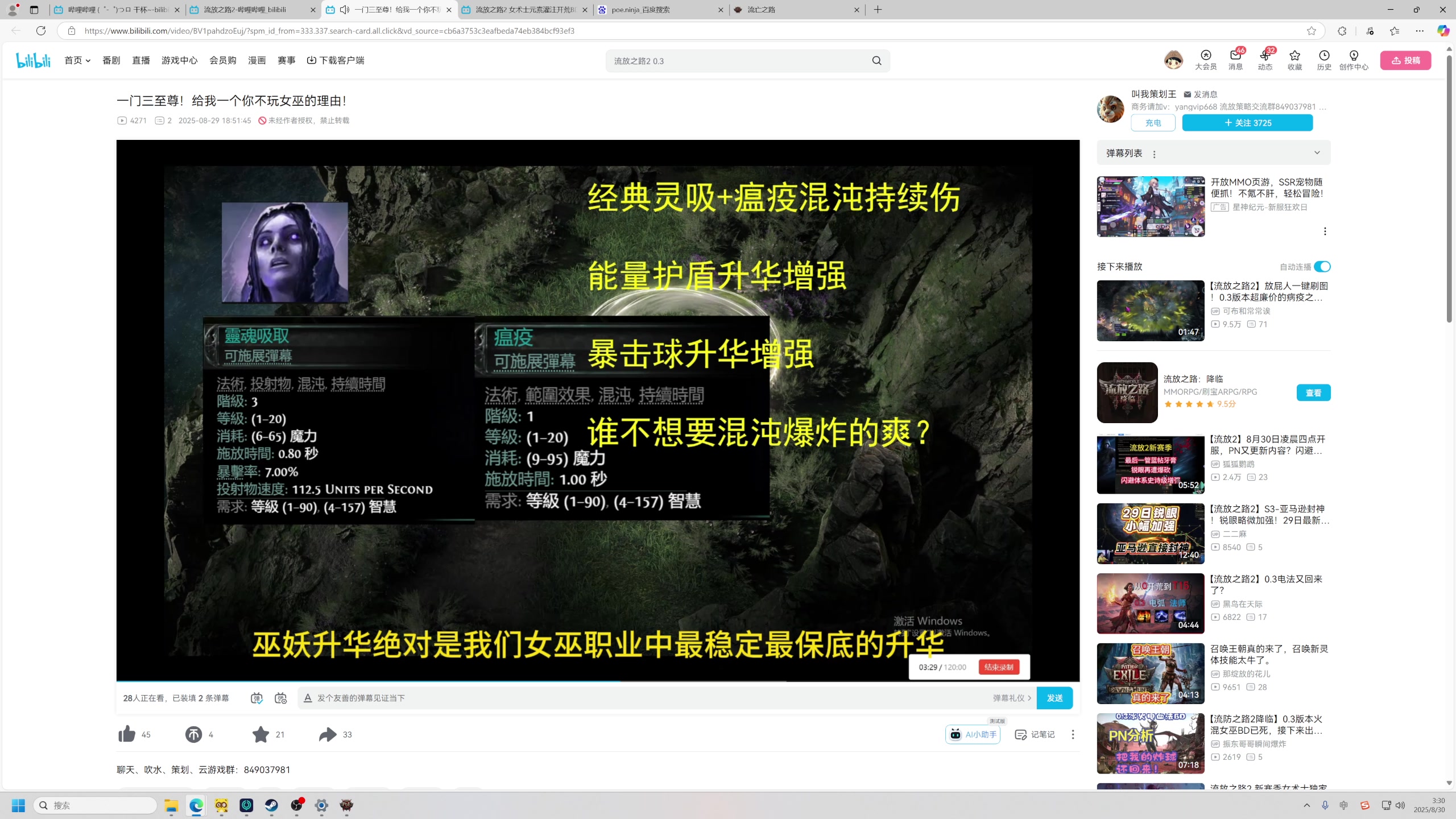Open the 0.3电法又回来了 video thumbnail
The width and height of the screenshot is (1456, 819).
click(x=1150, y=603)
